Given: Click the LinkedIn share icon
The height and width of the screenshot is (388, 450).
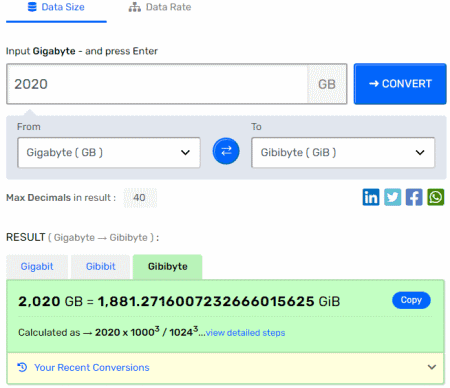Looking at the screenshot, I should pyautogui.click(x=371, y=197).
